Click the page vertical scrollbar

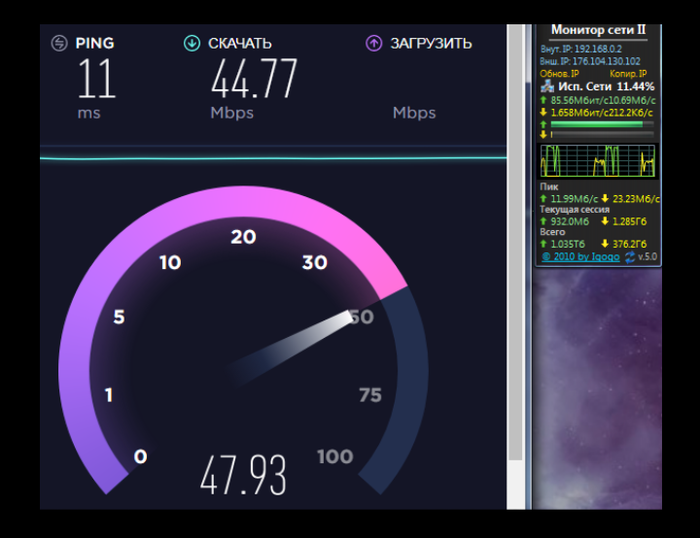point(516,250)
